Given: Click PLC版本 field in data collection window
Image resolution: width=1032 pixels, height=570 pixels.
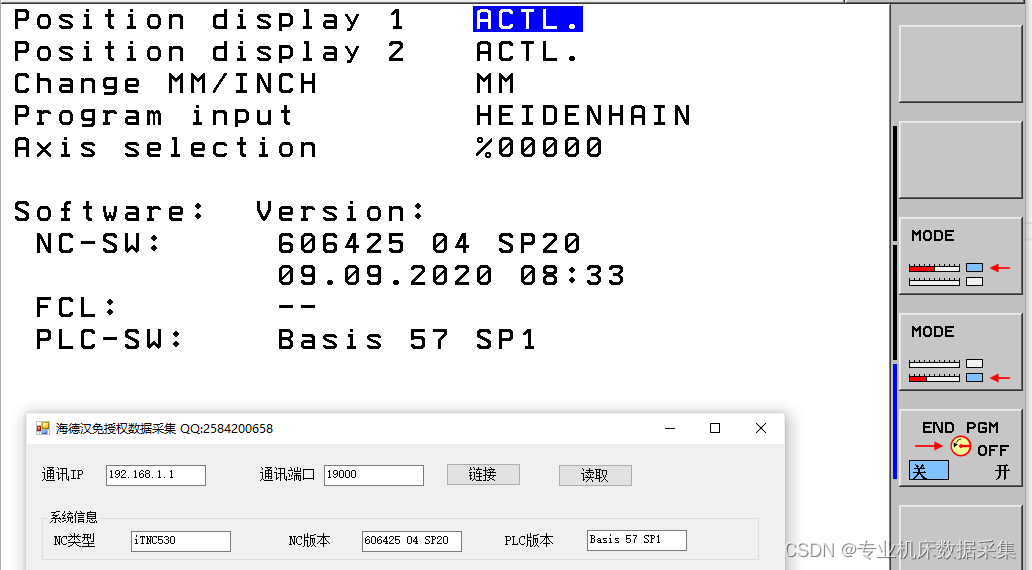Looking at the screenshot, I should coord(637,540).
